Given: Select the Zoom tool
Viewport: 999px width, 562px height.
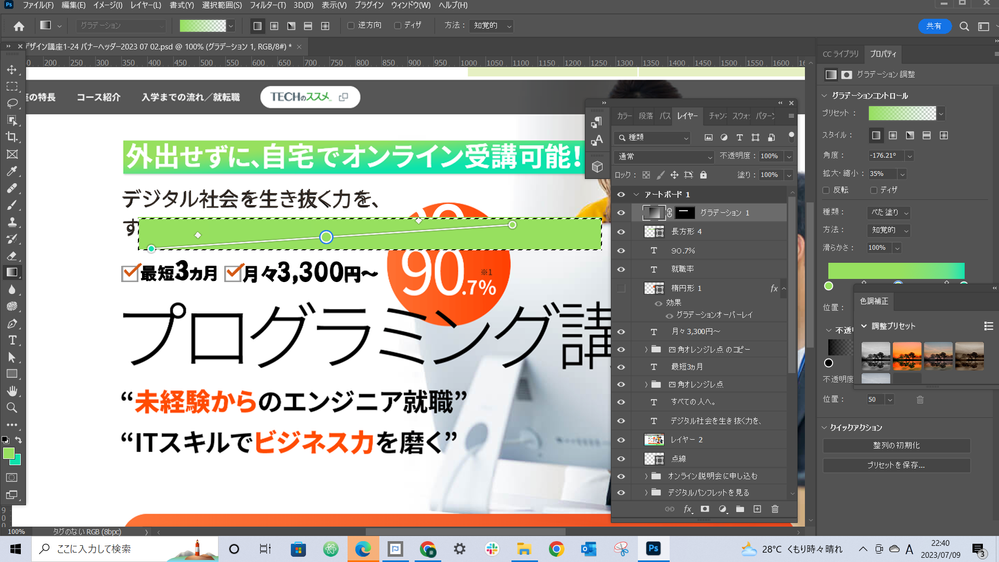Looking at the screenshot, I should (12, 408).
